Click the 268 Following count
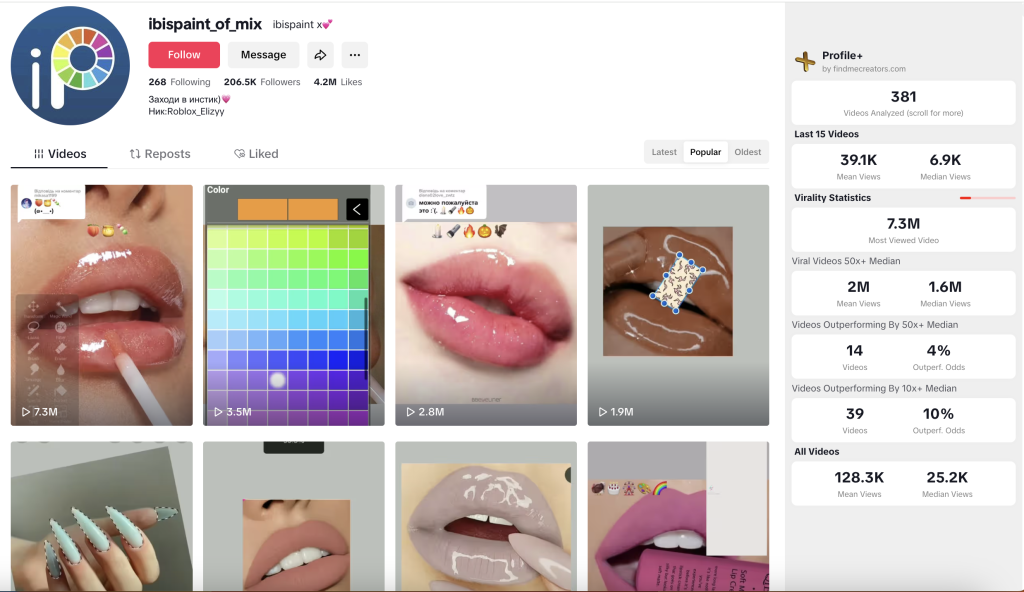The width and height of the screenshot is (1024, 592). coord(179,82)
